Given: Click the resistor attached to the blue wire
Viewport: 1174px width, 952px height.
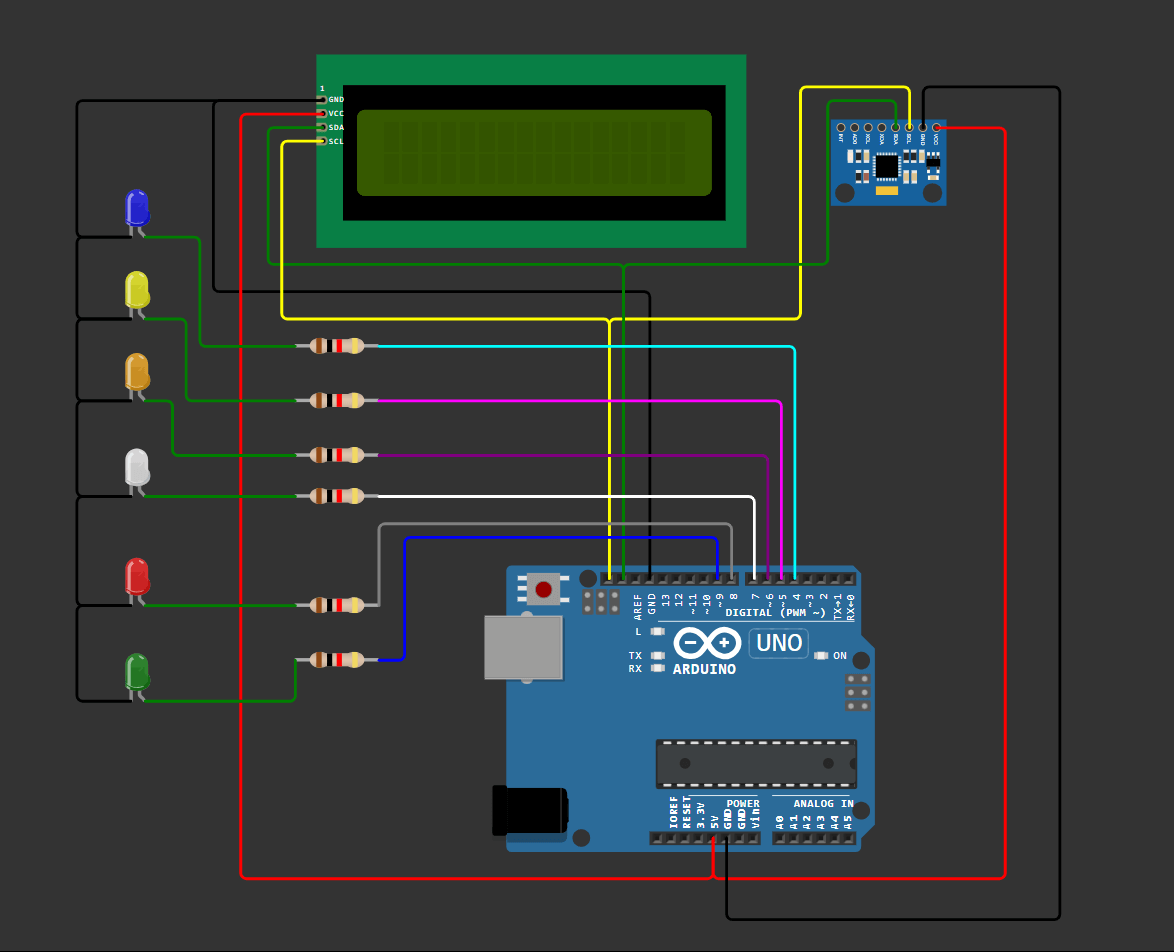Looking at the screenshot, I should [x=337, y=659].
